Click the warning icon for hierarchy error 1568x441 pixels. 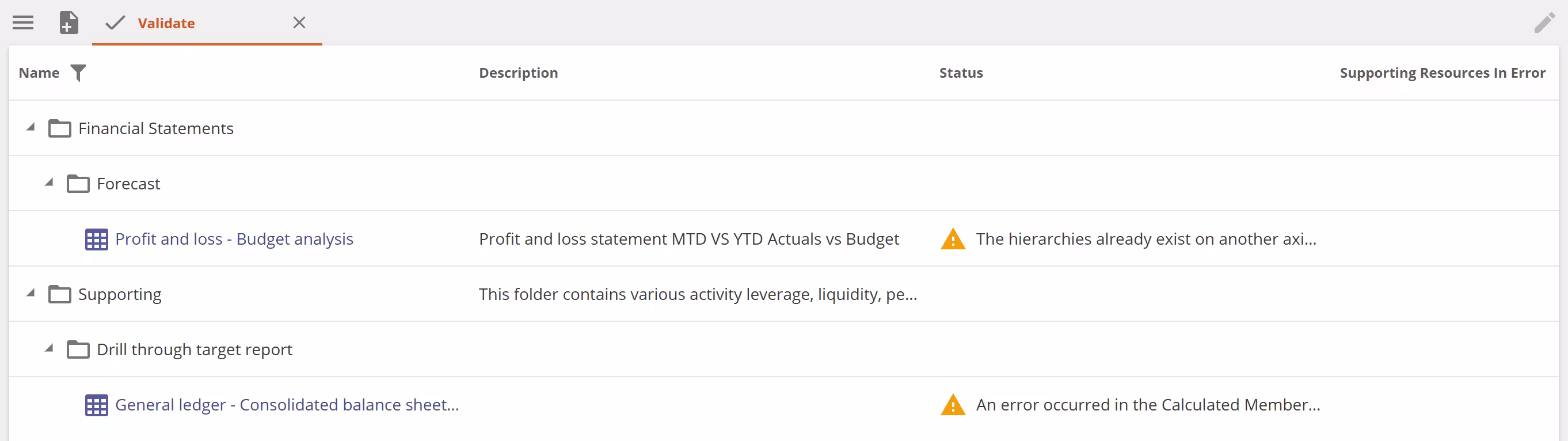click(953, 239)
